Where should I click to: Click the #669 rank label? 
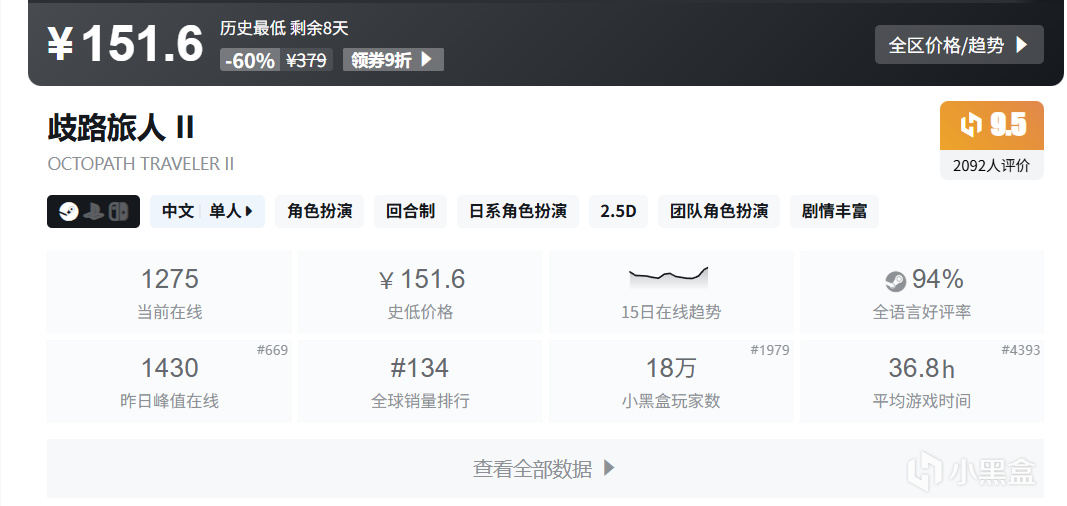272,350
